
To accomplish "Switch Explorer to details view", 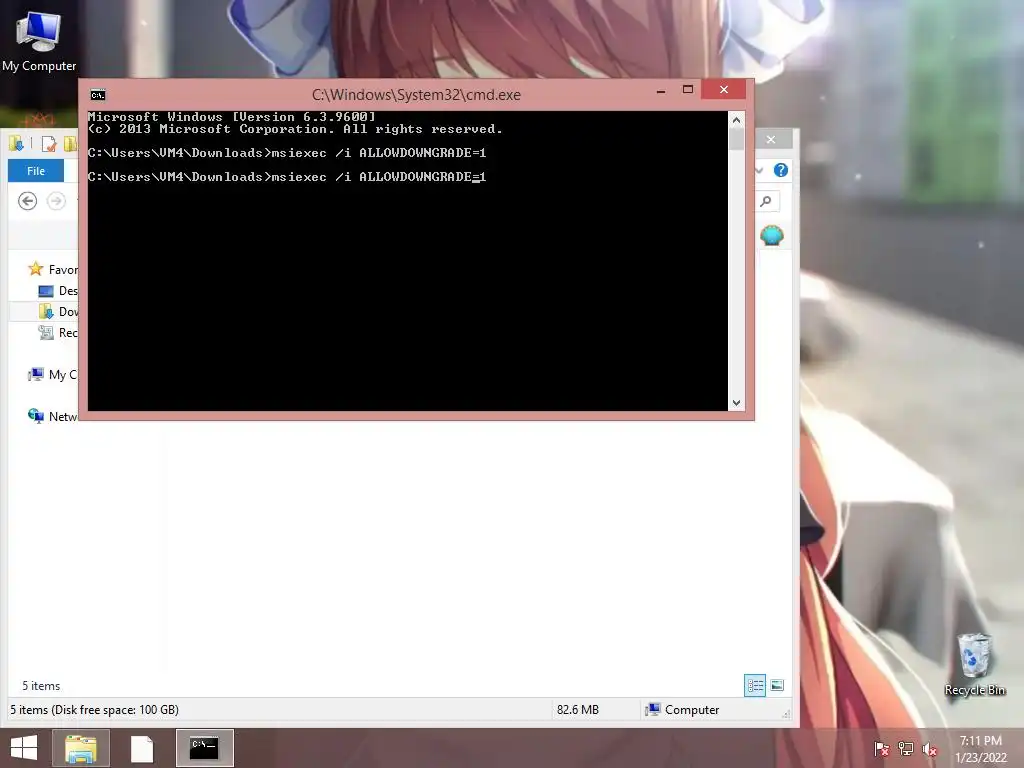I will pos(755,685).
